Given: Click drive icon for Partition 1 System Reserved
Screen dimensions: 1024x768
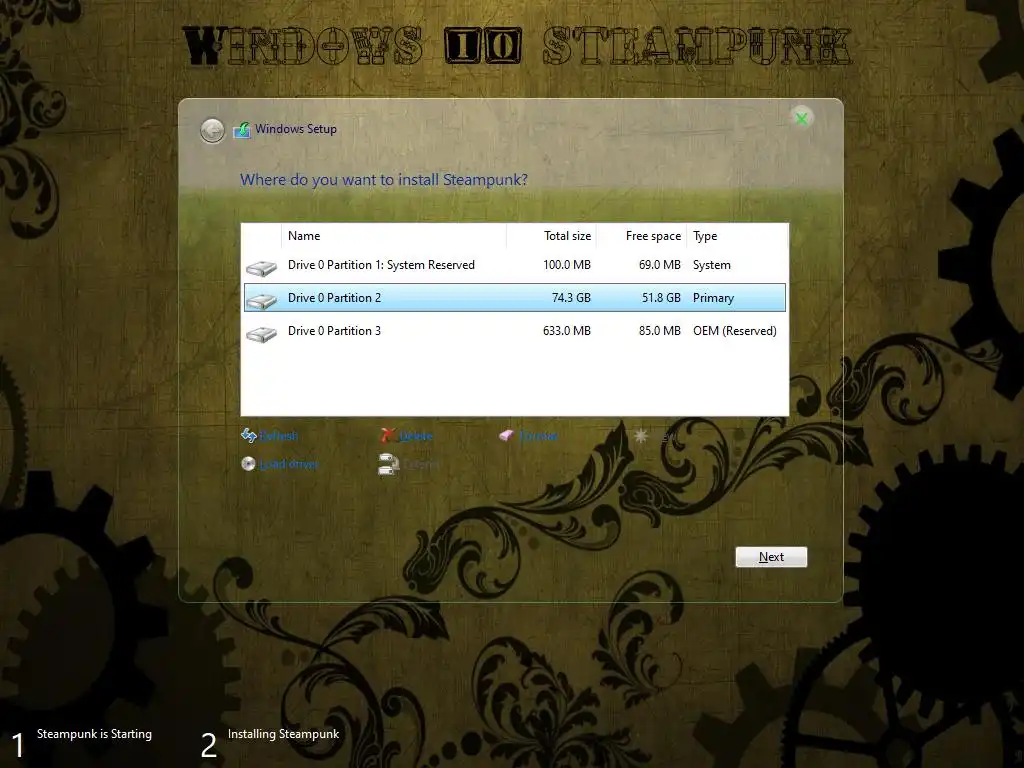Looking at the screenshot, I should click(x=261, y=268).
